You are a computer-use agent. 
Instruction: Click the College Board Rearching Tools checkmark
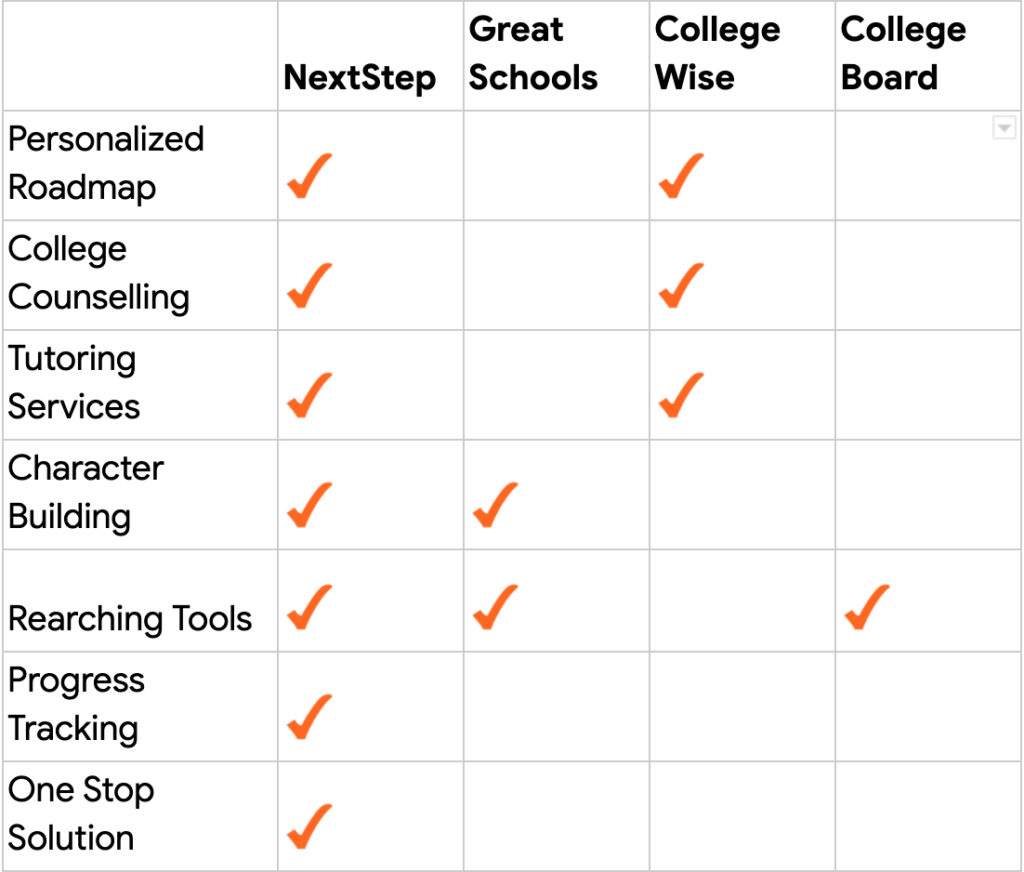pos(867,608)
